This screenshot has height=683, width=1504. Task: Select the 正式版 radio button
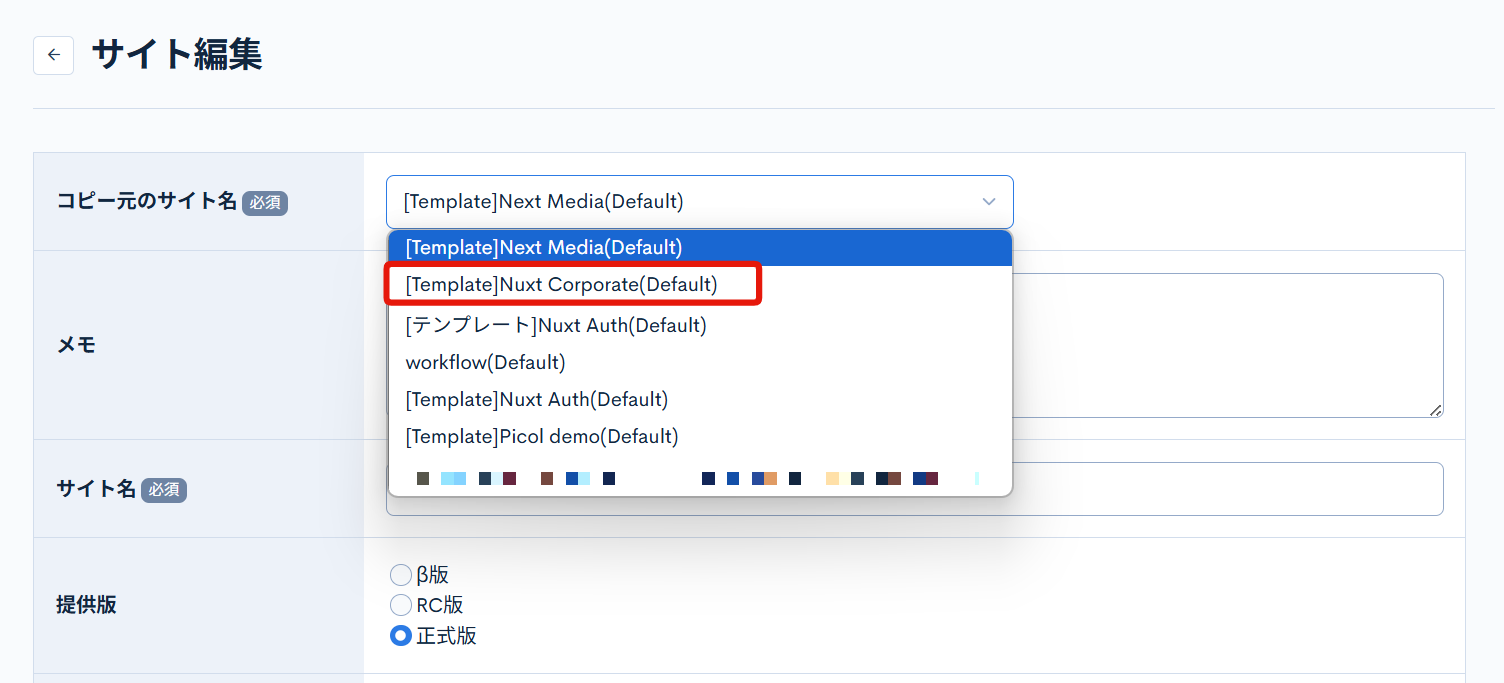tap(400, 636)
